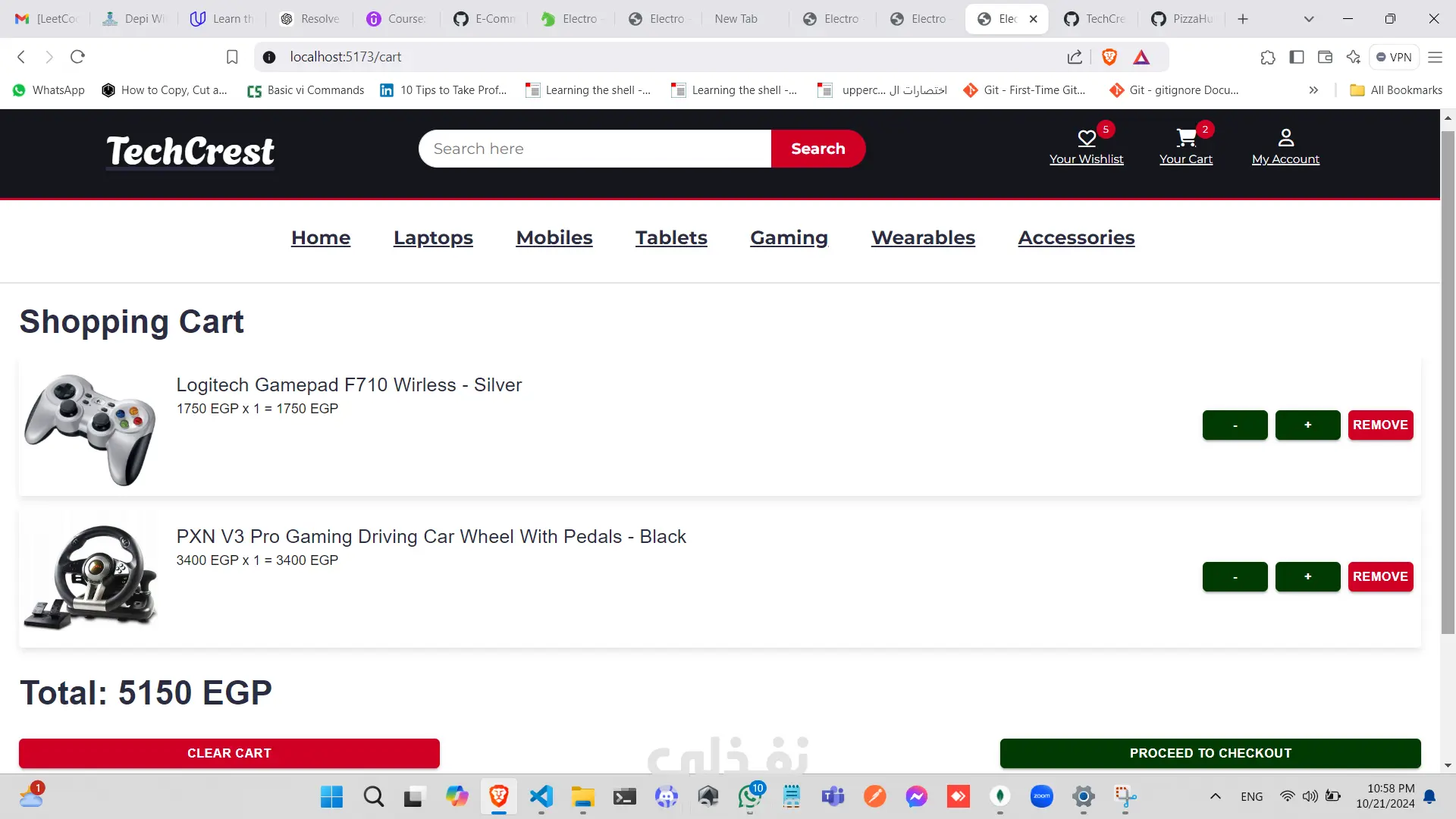1456x819 pixels.
Task: Click the share icon in the address bar
Action: [x=1075, y=57]
